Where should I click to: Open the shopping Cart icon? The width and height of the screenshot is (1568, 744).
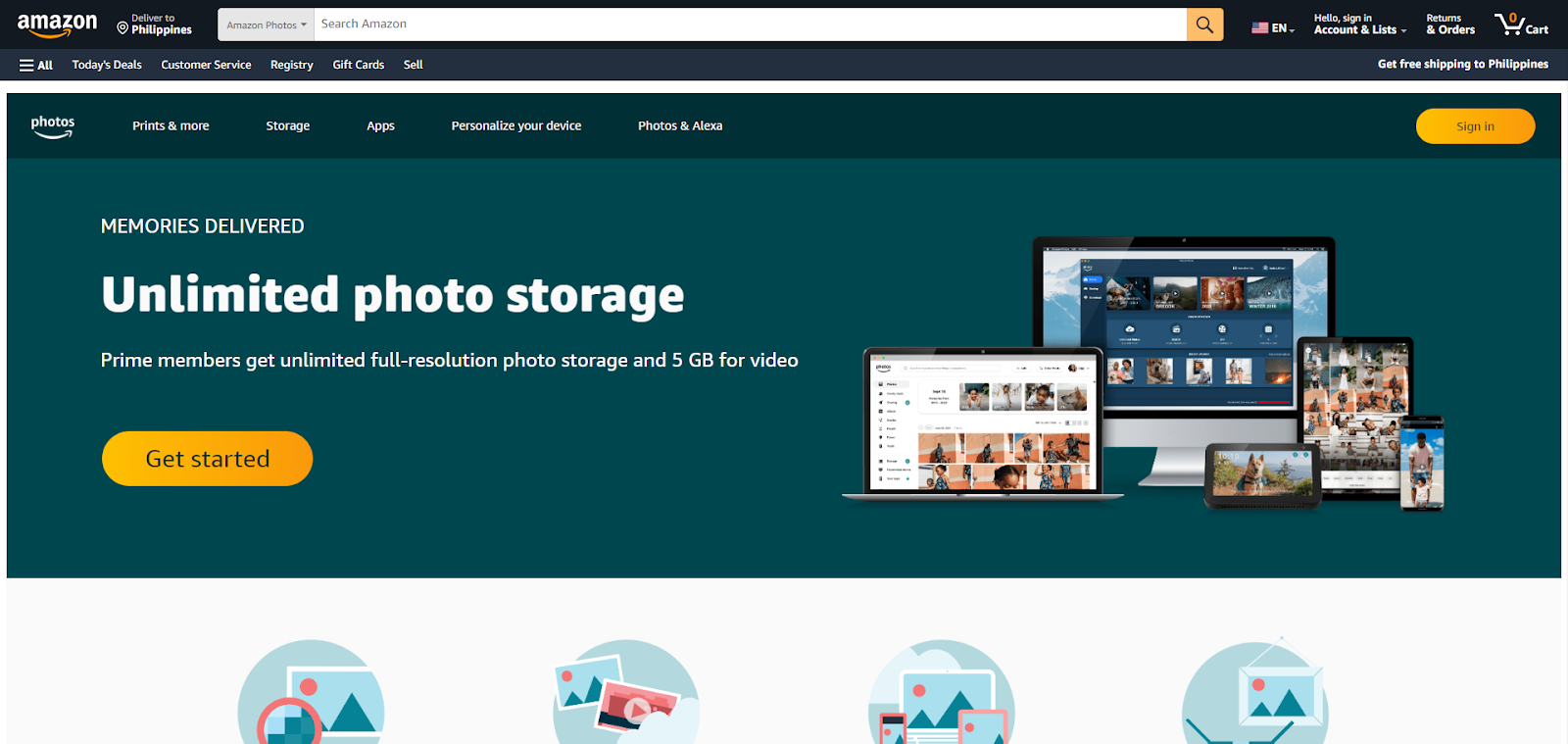tap(1521, 25)
